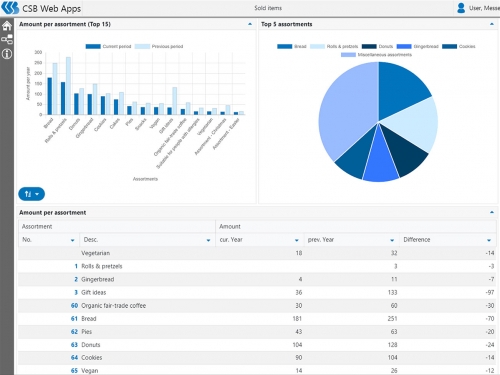This screenshot has height=375, width=500.
Task: Open the cur. Year column dropdown
Action: 297,240
